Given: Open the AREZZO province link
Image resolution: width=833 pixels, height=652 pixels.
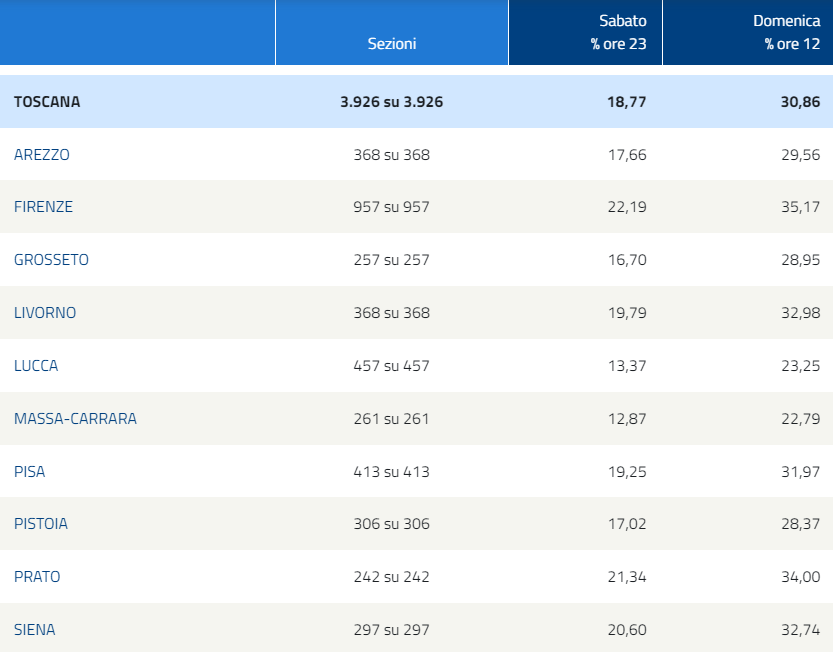Looking at the screenshot, I should pyautogui.click(x=41, y=155).
